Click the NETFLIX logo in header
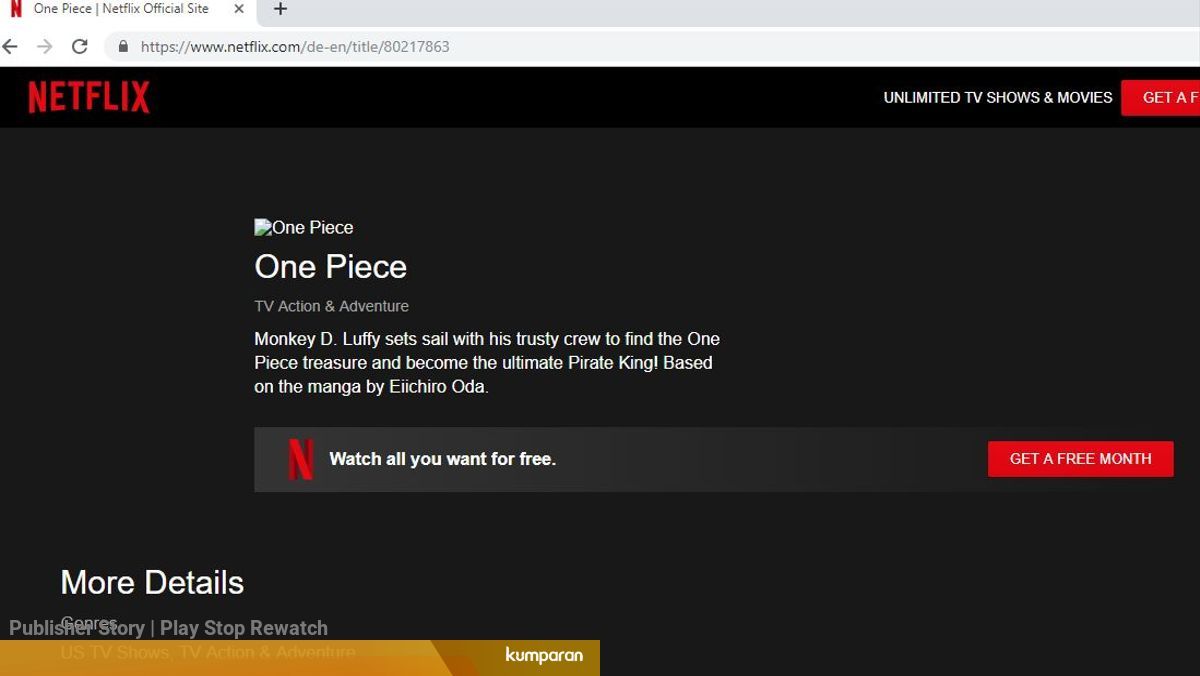The height and width of the screenshot is (676, 1200). coord(89,97)
